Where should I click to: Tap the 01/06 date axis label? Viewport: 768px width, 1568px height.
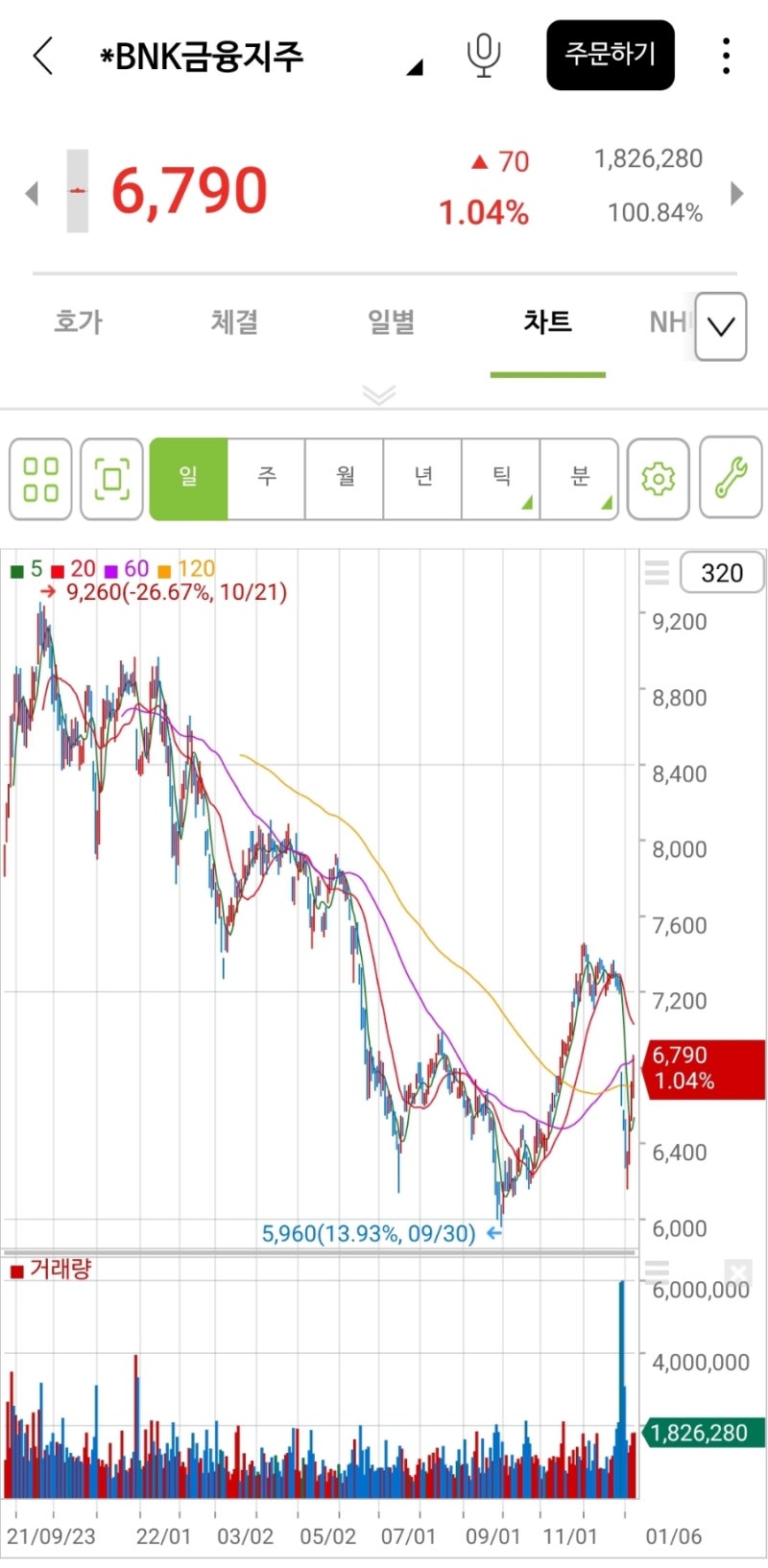pyautogui.click(x=674, y=1536)
